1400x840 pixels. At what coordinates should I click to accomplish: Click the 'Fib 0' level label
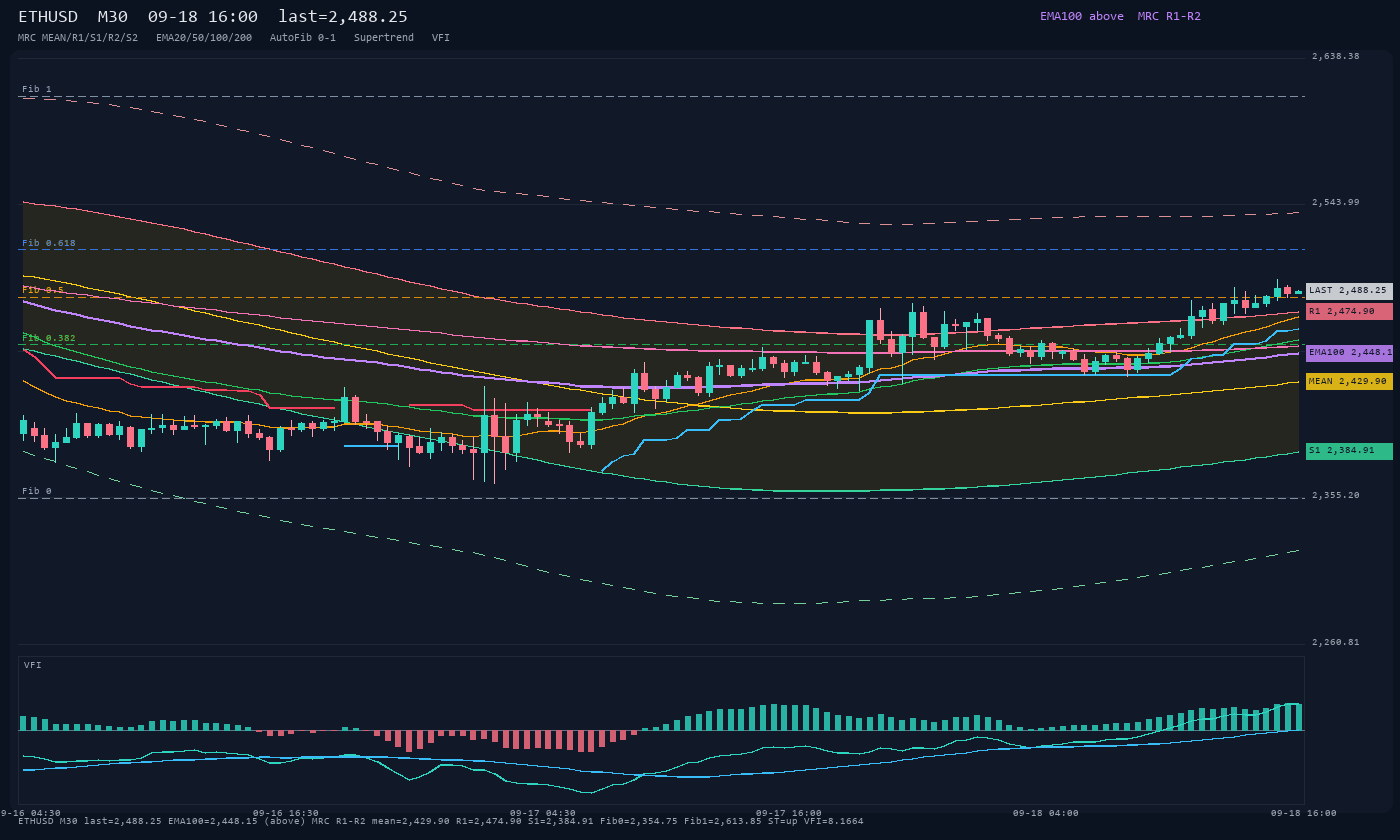(37, 491)
